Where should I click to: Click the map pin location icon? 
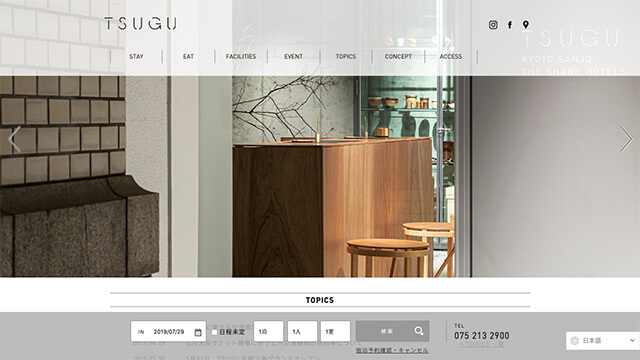coord(526,25)
